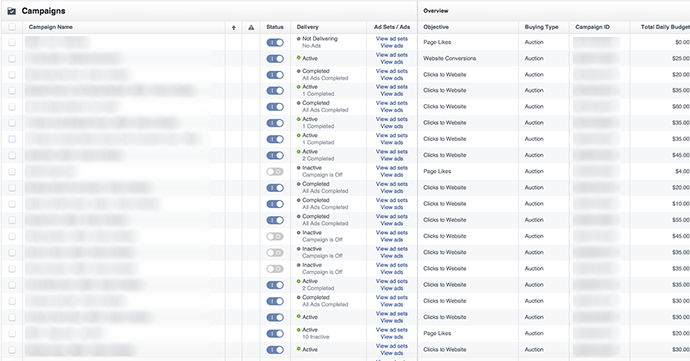View ads of the $55.00 budget campaign
690x361 pixels.
click(x=392, y=224)
